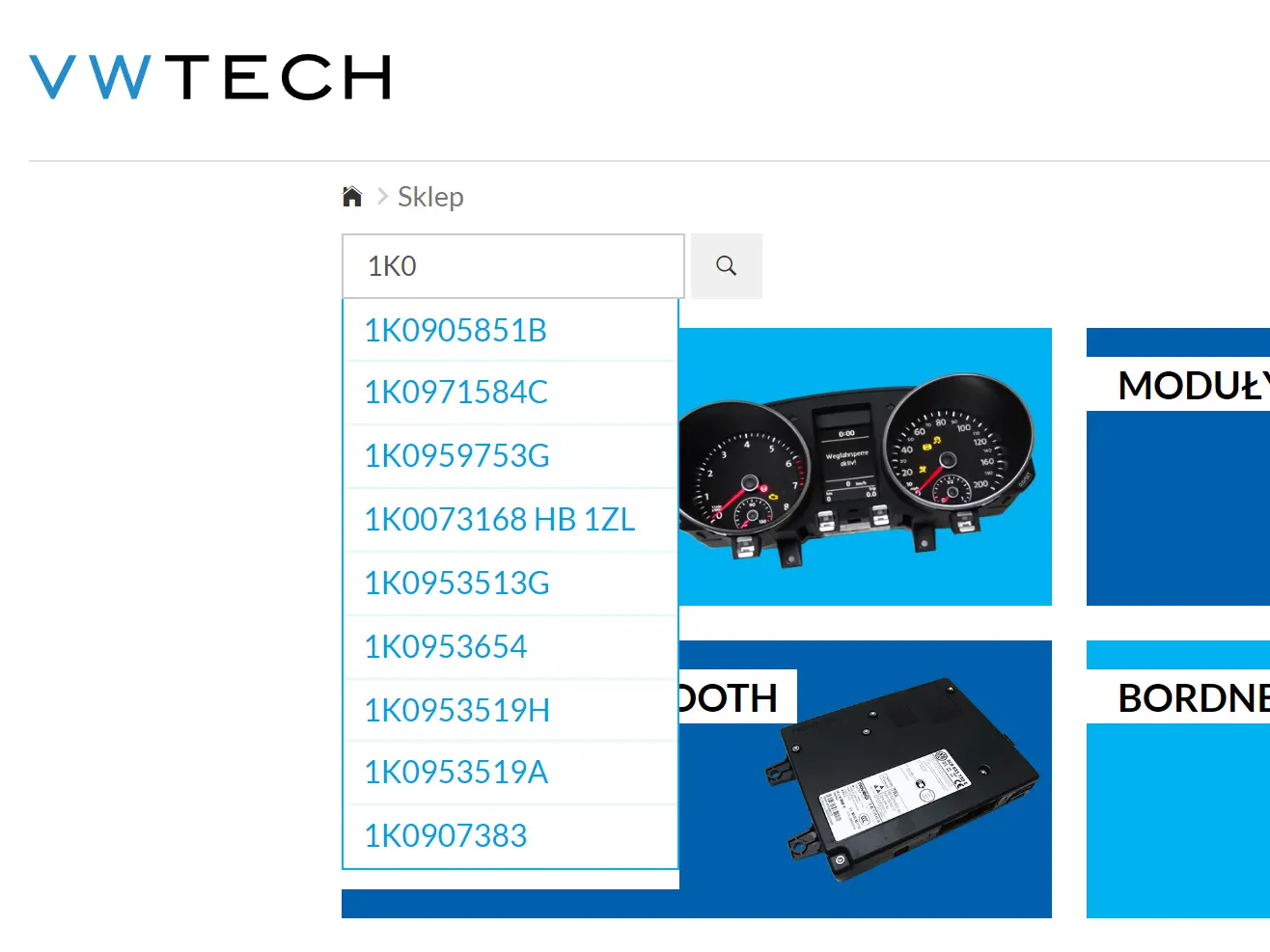Click the magnifier search button

click(x=727, y=266)
